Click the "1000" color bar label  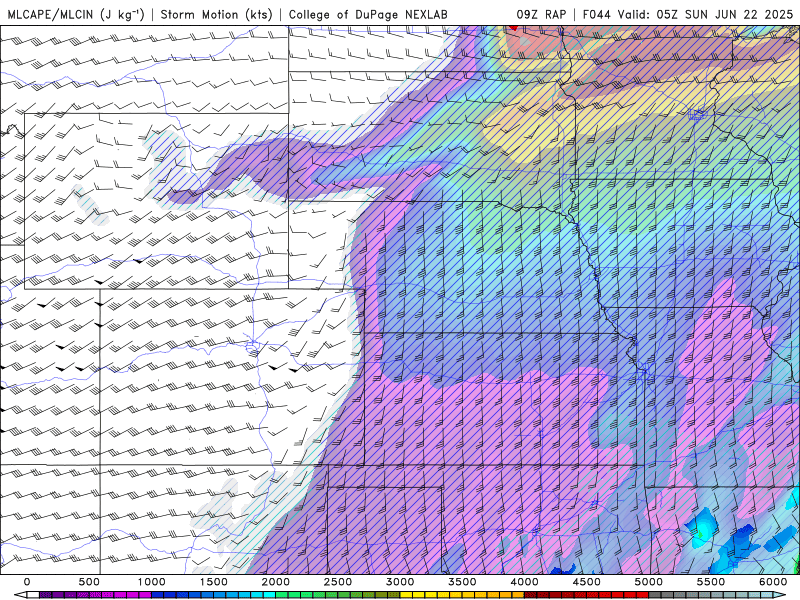[x=152, y=582]
